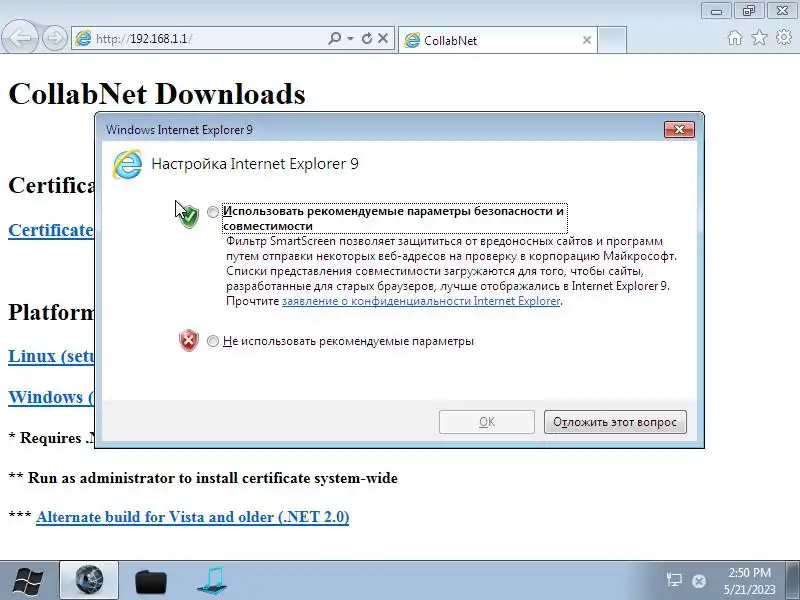The width and height of the screenshot is (800, 600).
Task: Click the page icon in the address bar
Action: pyautogui.click(x=84, y=39)
